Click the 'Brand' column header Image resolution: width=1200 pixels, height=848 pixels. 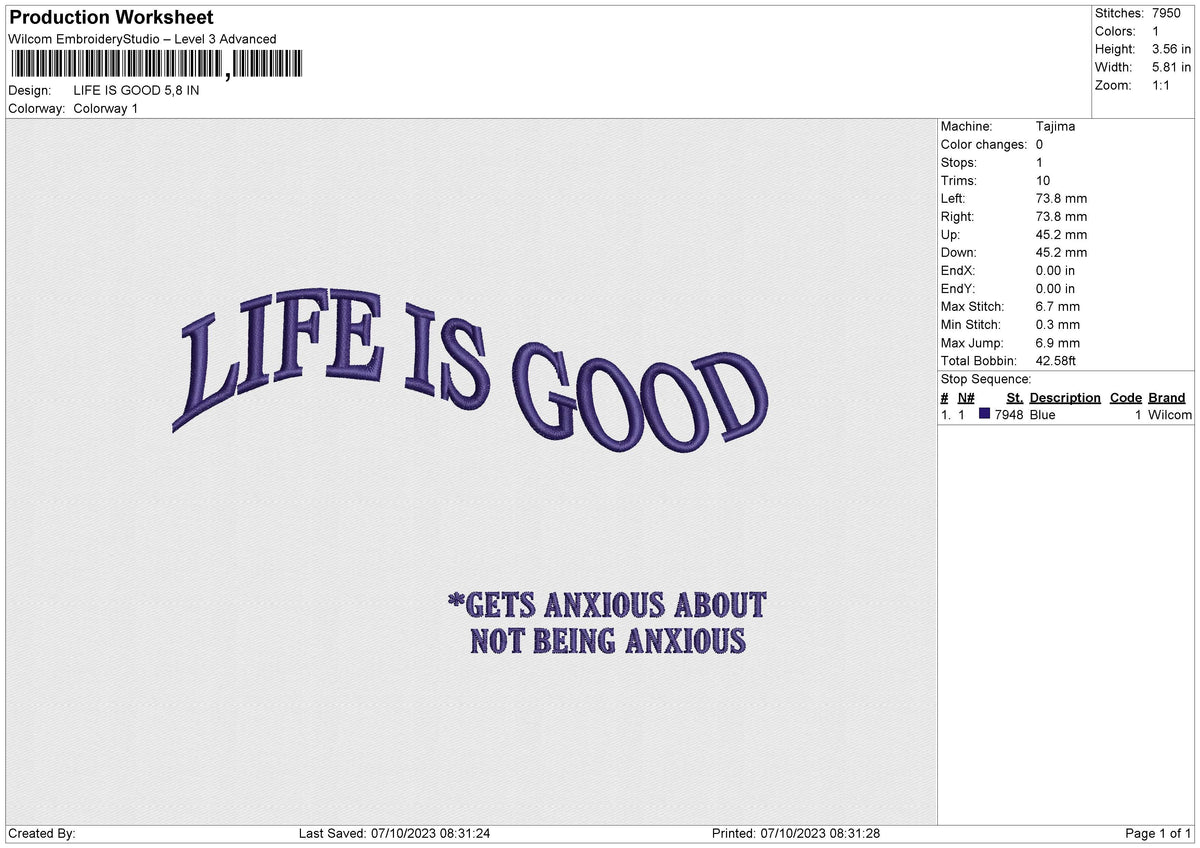click(1167, 398)
